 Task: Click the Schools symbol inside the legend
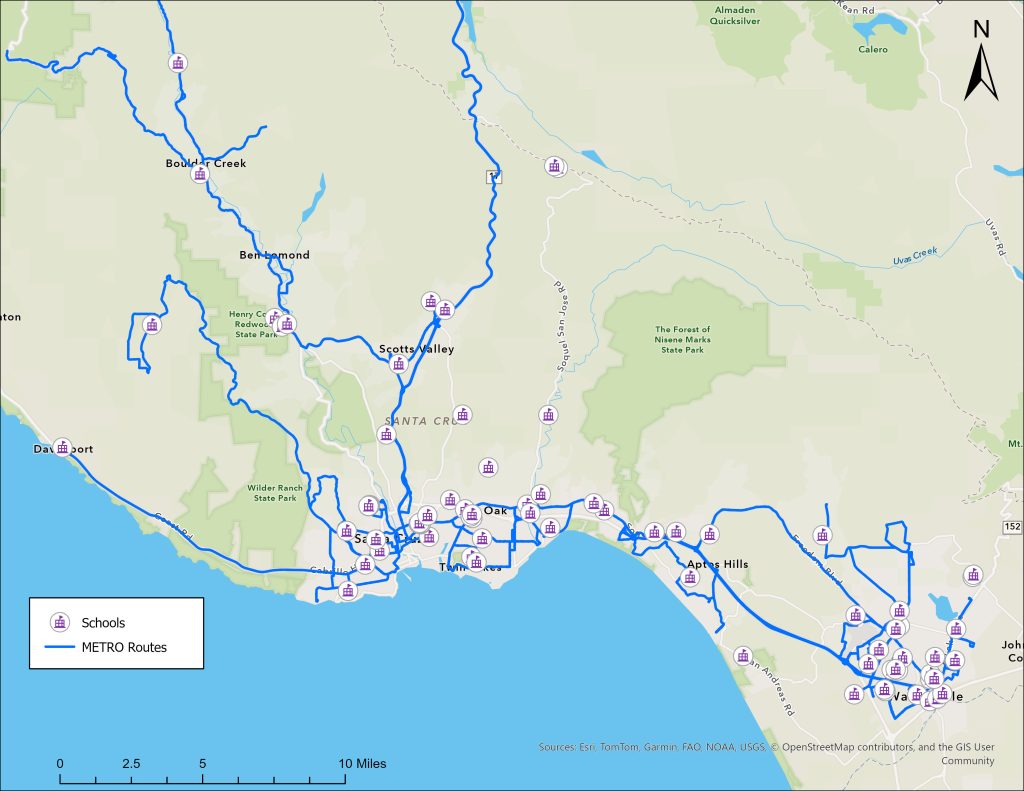pyautogui.click(x=59, y=622)
